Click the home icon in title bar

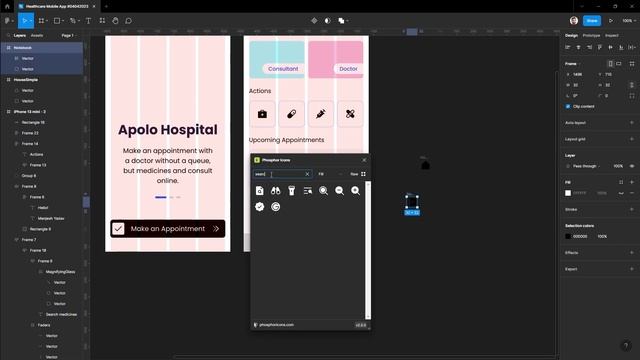point(7,7)
